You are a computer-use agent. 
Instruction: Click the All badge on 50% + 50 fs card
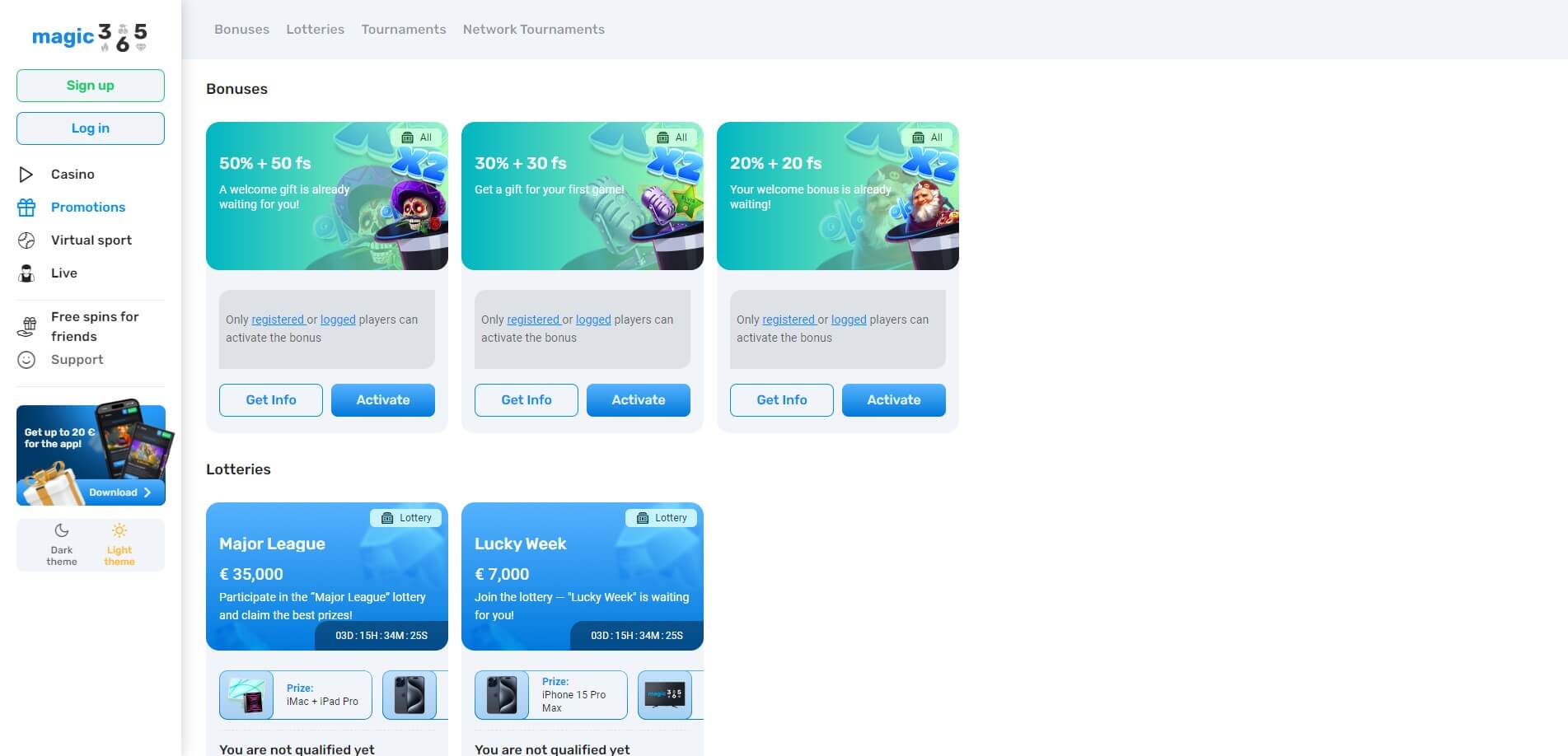tap(417, 138)
